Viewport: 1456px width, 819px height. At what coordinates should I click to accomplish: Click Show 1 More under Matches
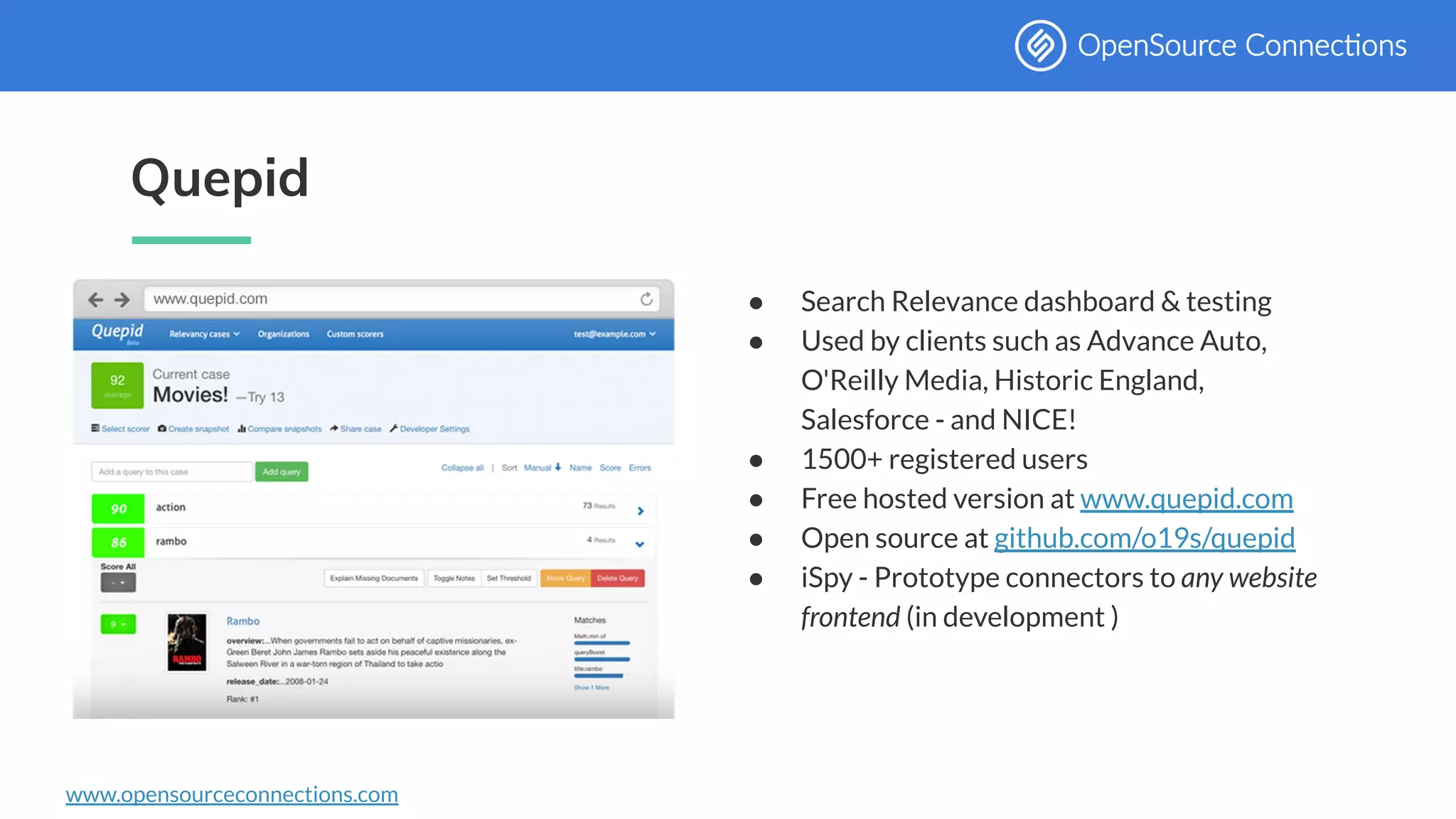pyautogui.click(x=591, y=687)
